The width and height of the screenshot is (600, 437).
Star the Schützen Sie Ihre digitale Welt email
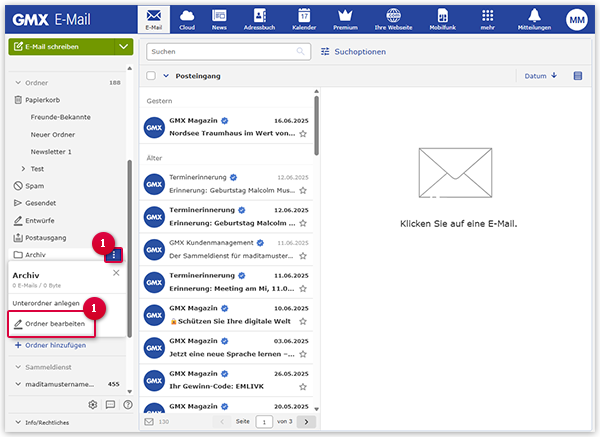(303, 321)
